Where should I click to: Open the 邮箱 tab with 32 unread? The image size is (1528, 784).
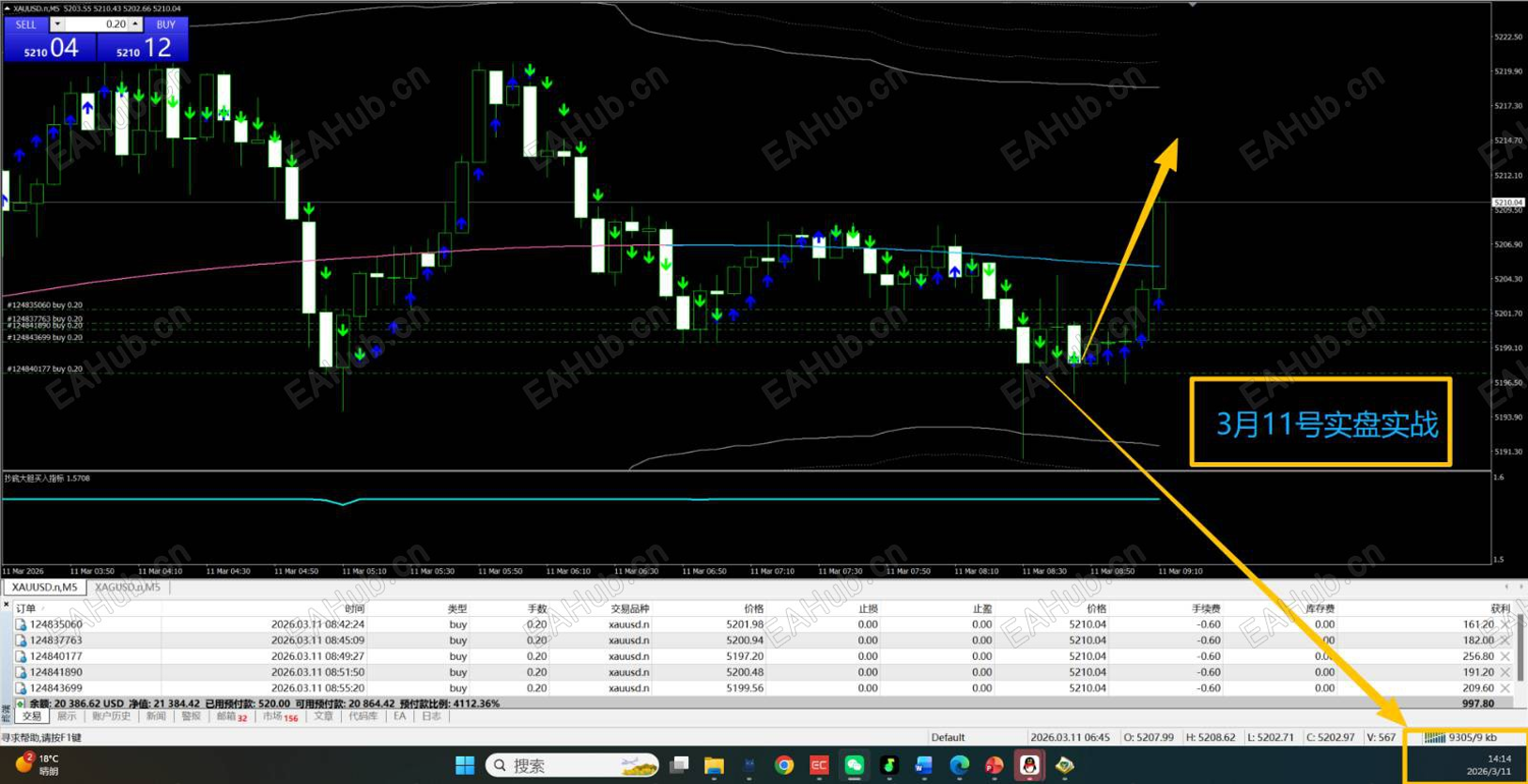pyautogui.click(x=231, y=716)
